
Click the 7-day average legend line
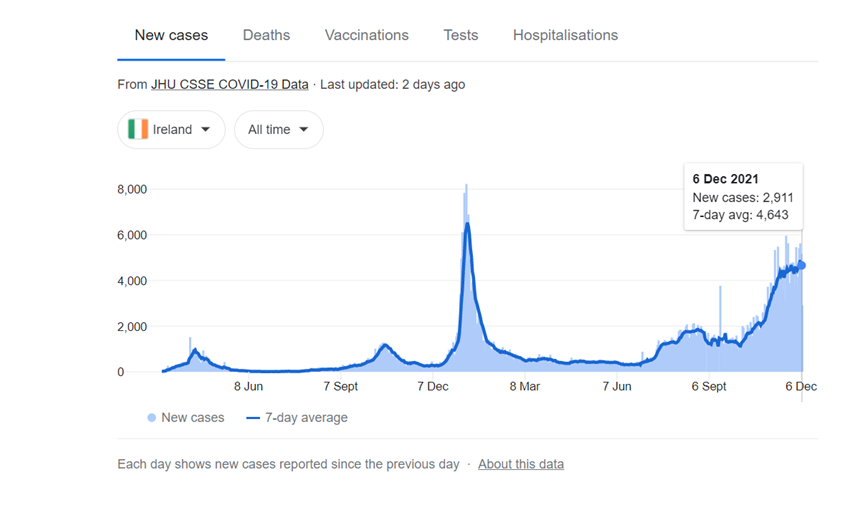click(253, 418)
